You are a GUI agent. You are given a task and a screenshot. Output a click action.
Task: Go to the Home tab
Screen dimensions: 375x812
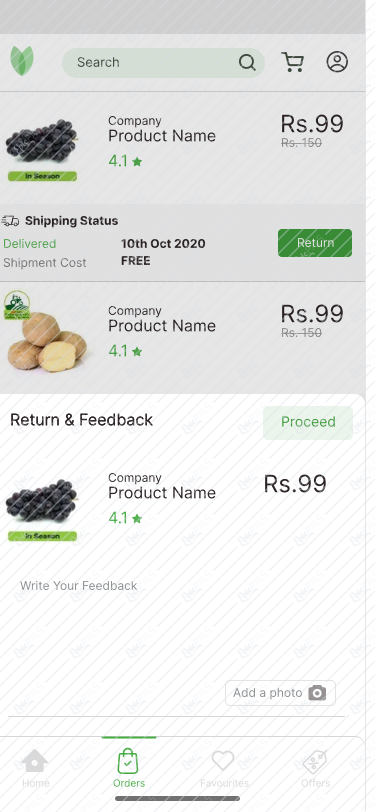(x=35, y=768)
